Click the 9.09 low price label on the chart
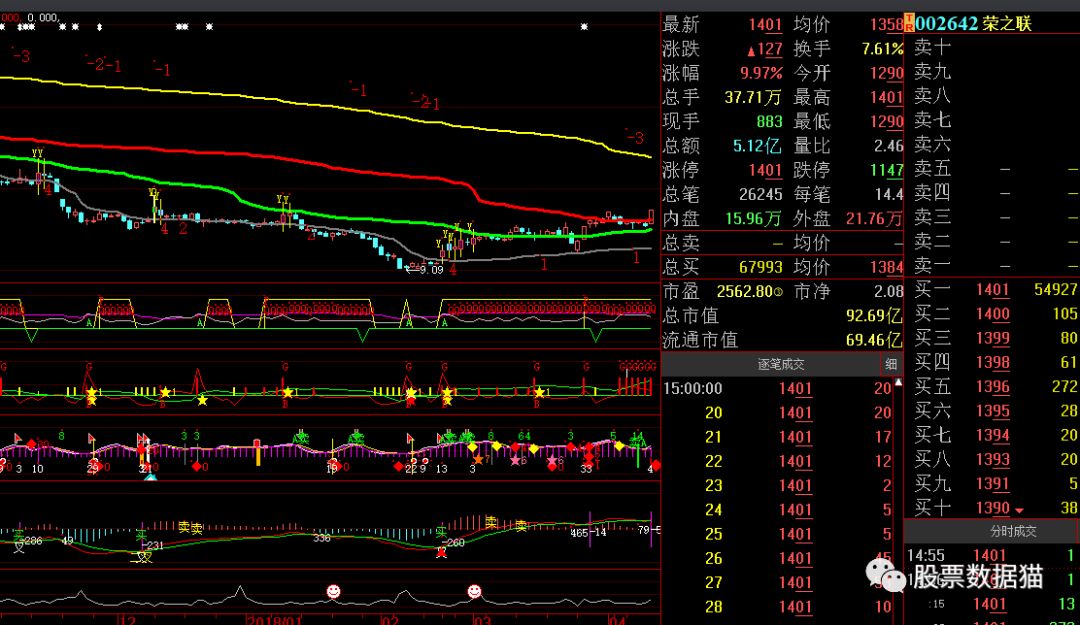Viewport: 1080px width, 625px height. click(x=432, y=269)
